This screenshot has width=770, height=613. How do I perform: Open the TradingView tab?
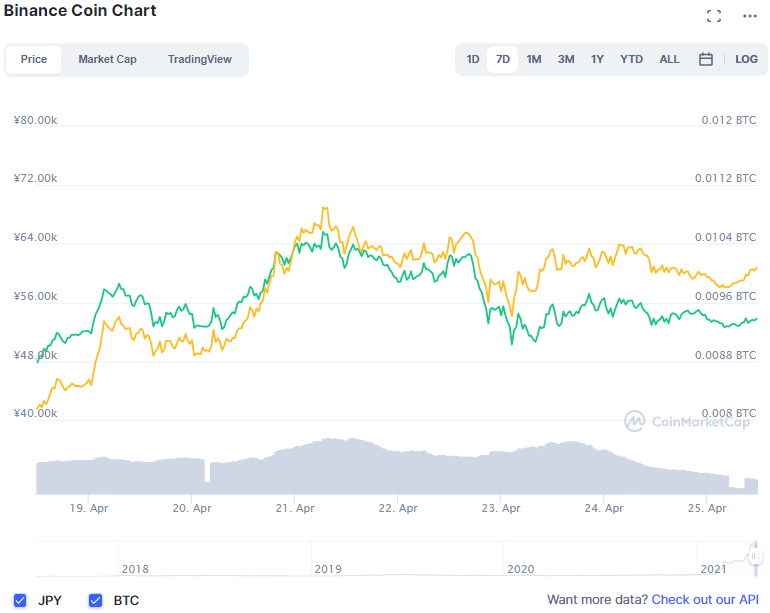[199, 59]
